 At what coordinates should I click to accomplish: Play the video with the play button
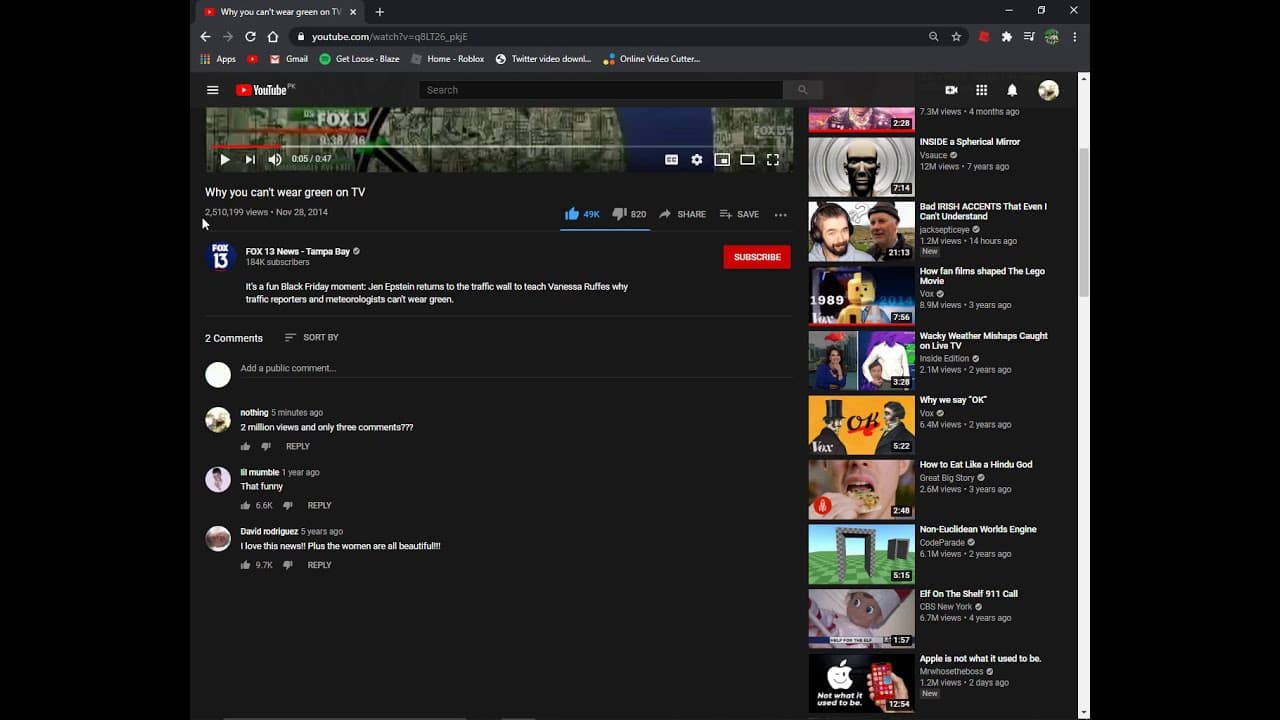(x=224, y=159)
